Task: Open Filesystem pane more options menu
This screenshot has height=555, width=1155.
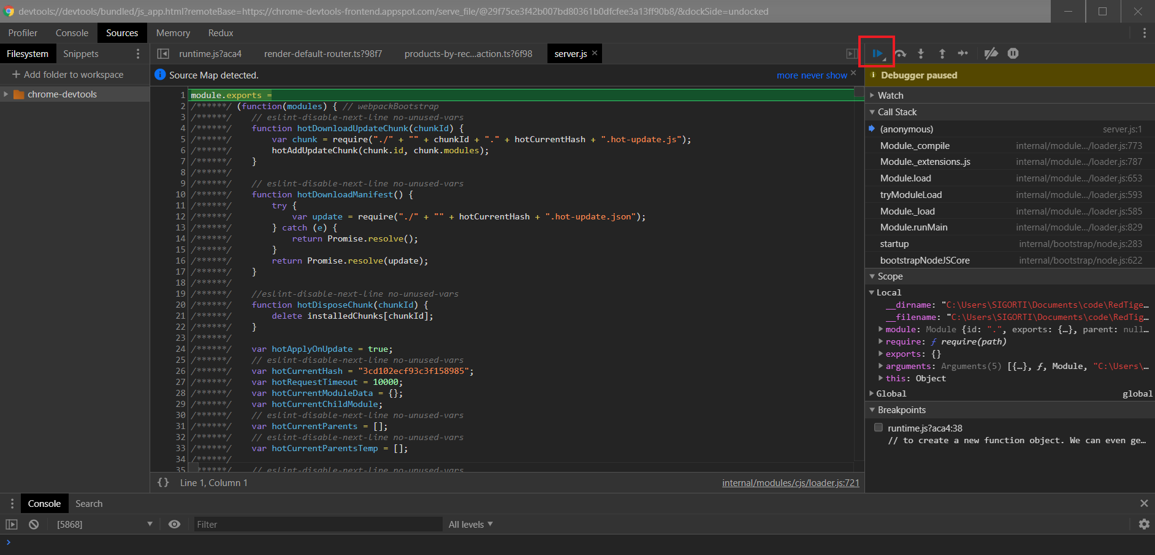Action: point(138,54)
